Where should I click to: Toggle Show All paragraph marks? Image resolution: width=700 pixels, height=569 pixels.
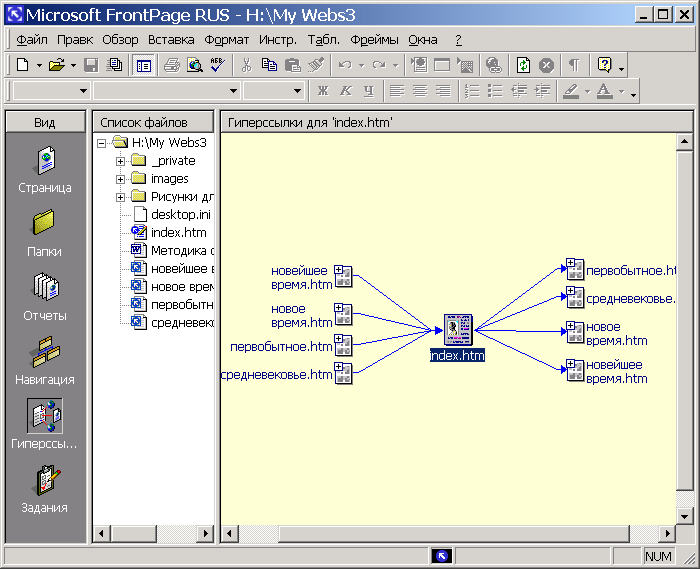pos(574,65)
